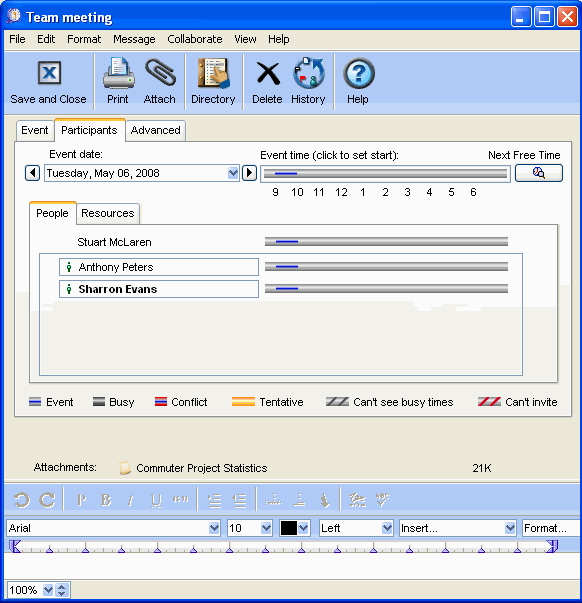
Task: Find the Next Free Time
Action: (x=539, y=173)
